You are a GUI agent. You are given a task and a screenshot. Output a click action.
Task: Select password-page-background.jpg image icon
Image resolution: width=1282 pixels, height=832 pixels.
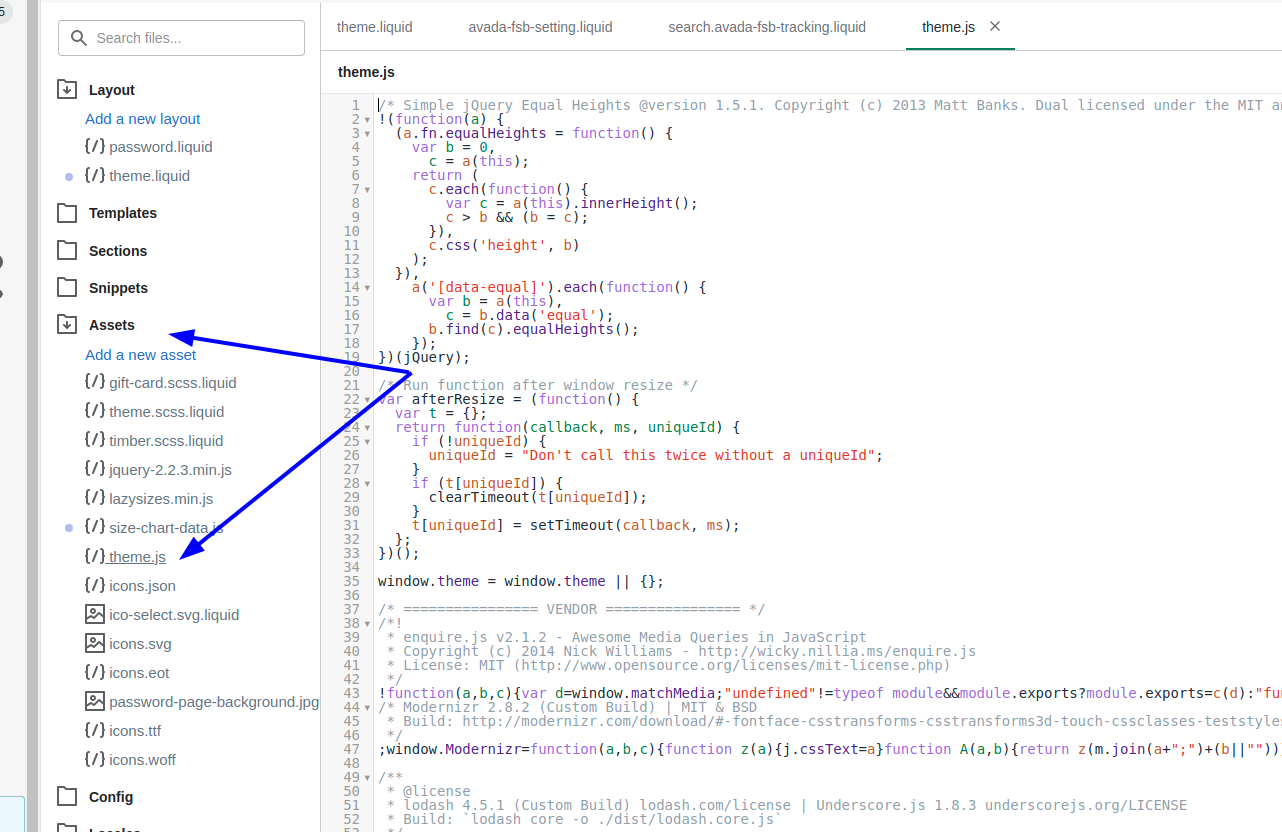point(95,701)
